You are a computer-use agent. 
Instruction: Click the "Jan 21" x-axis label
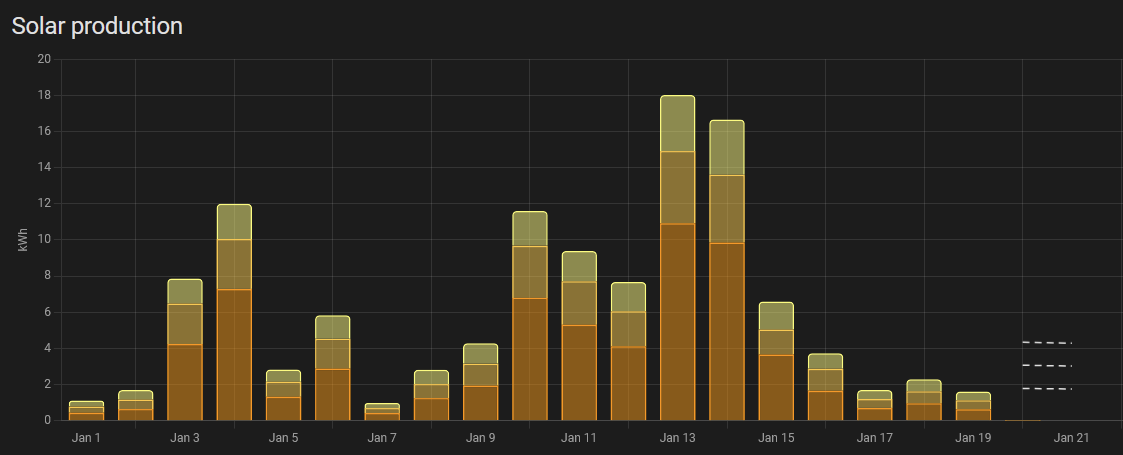click(1072, 437)
